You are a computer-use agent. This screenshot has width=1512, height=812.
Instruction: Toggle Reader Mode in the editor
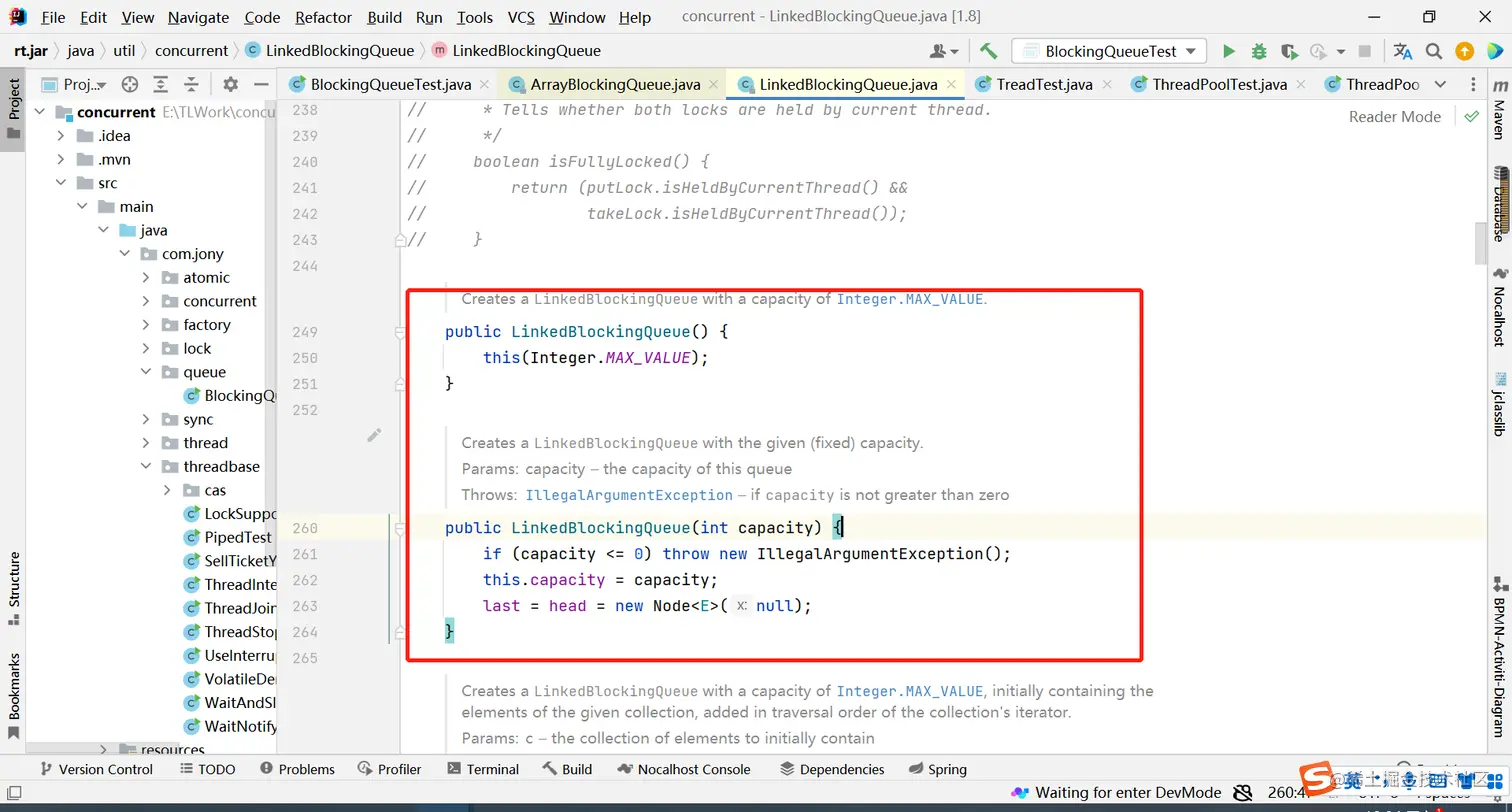coord(1394,116)
